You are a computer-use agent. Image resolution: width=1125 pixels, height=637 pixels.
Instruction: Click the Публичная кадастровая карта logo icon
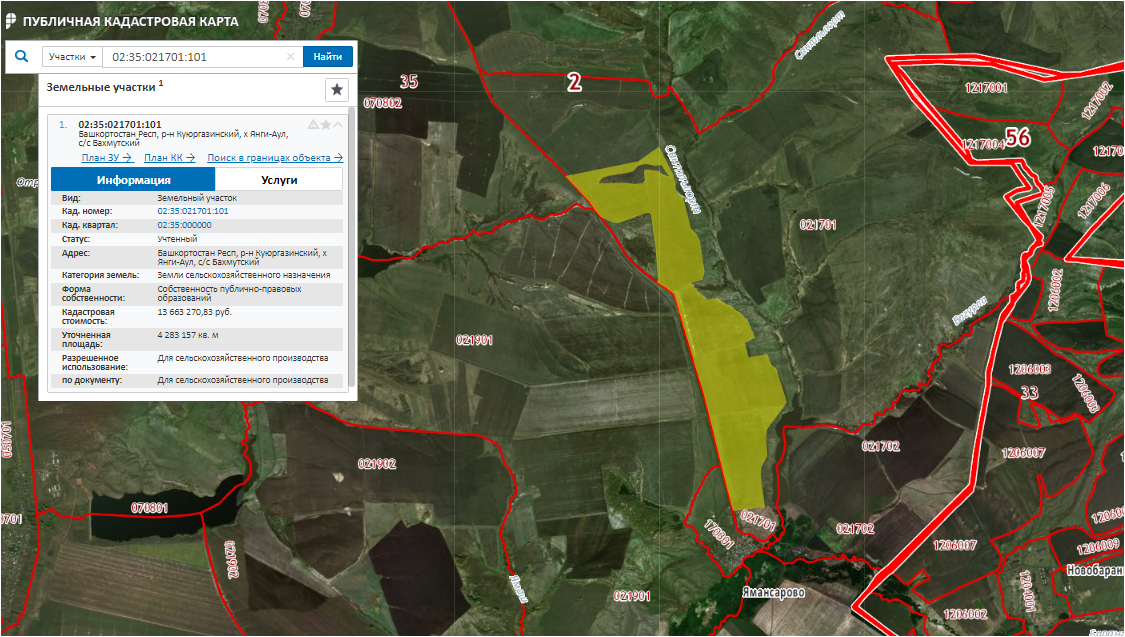click(10, 21)
